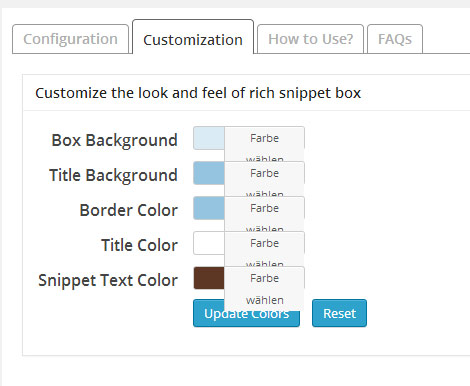470x386 pixels.
Task: Click the white Title Color swatch
Action: (209, 243)
